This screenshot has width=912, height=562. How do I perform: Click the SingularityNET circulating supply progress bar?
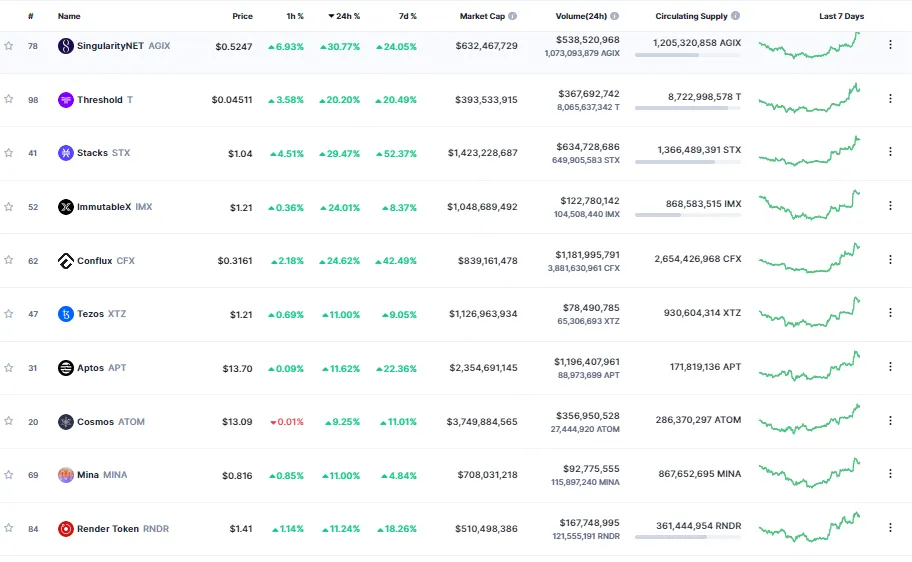click(688, 55)
